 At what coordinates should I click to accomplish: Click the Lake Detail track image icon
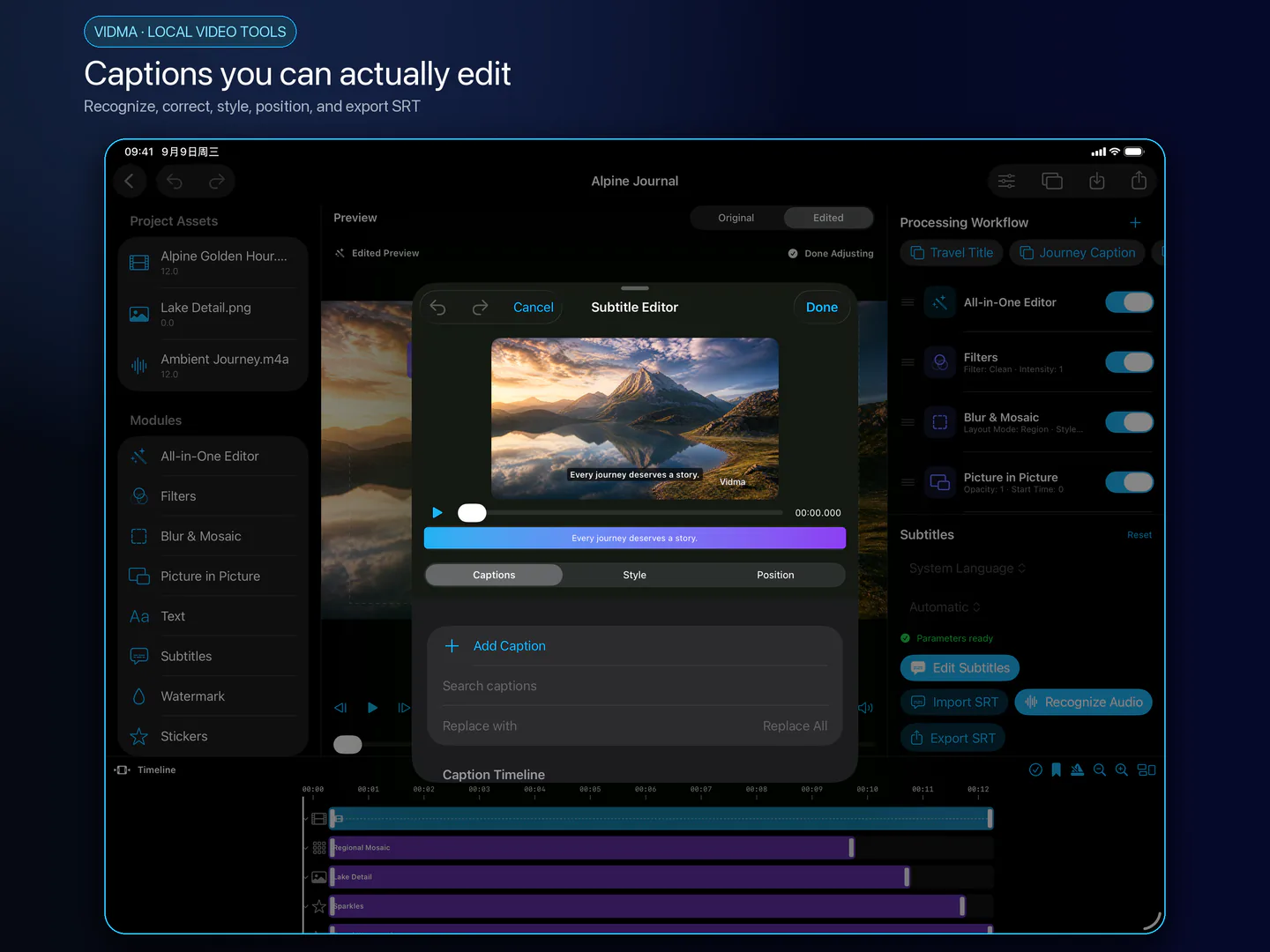(x=319, y=877)
